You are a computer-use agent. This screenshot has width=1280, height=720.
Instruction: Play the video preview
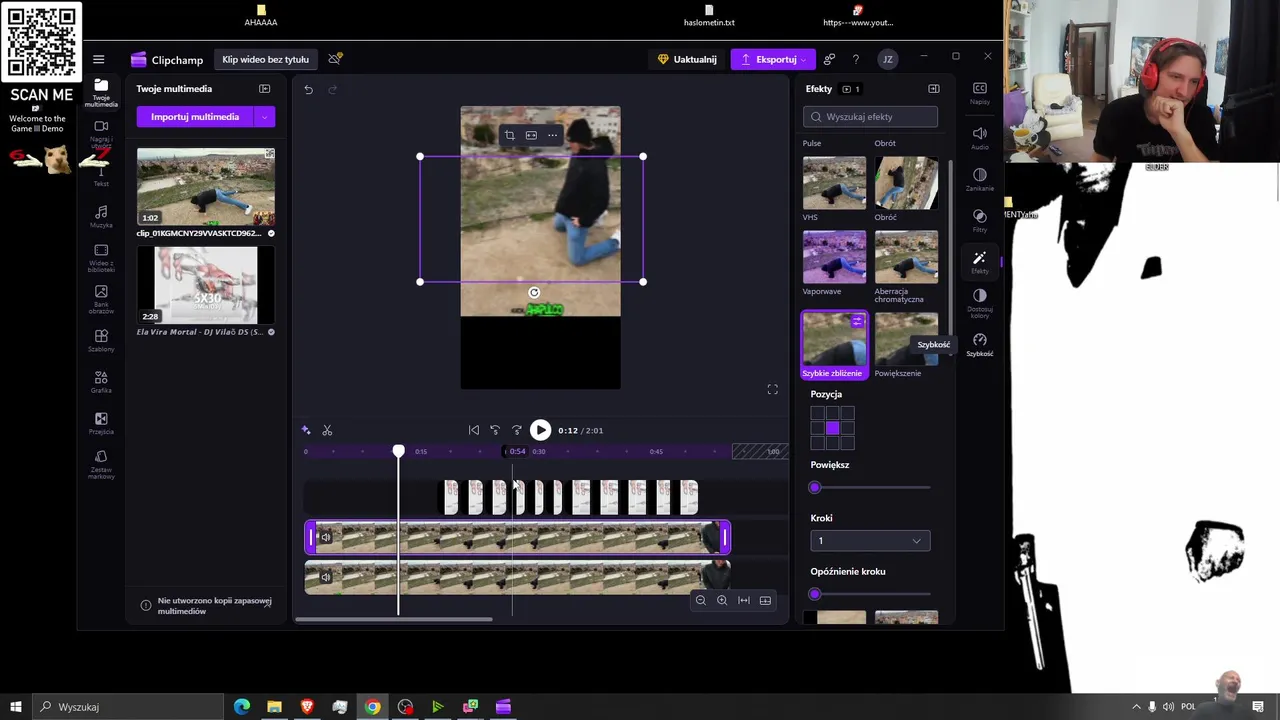coord(540,430)
